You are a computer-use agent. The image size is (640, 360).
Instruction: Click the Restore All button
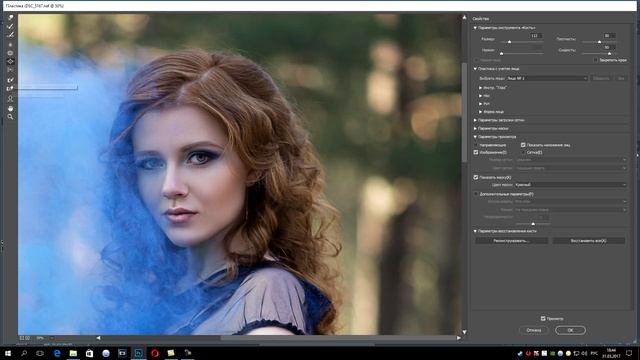pyautogui.click(x=588, y=241)
